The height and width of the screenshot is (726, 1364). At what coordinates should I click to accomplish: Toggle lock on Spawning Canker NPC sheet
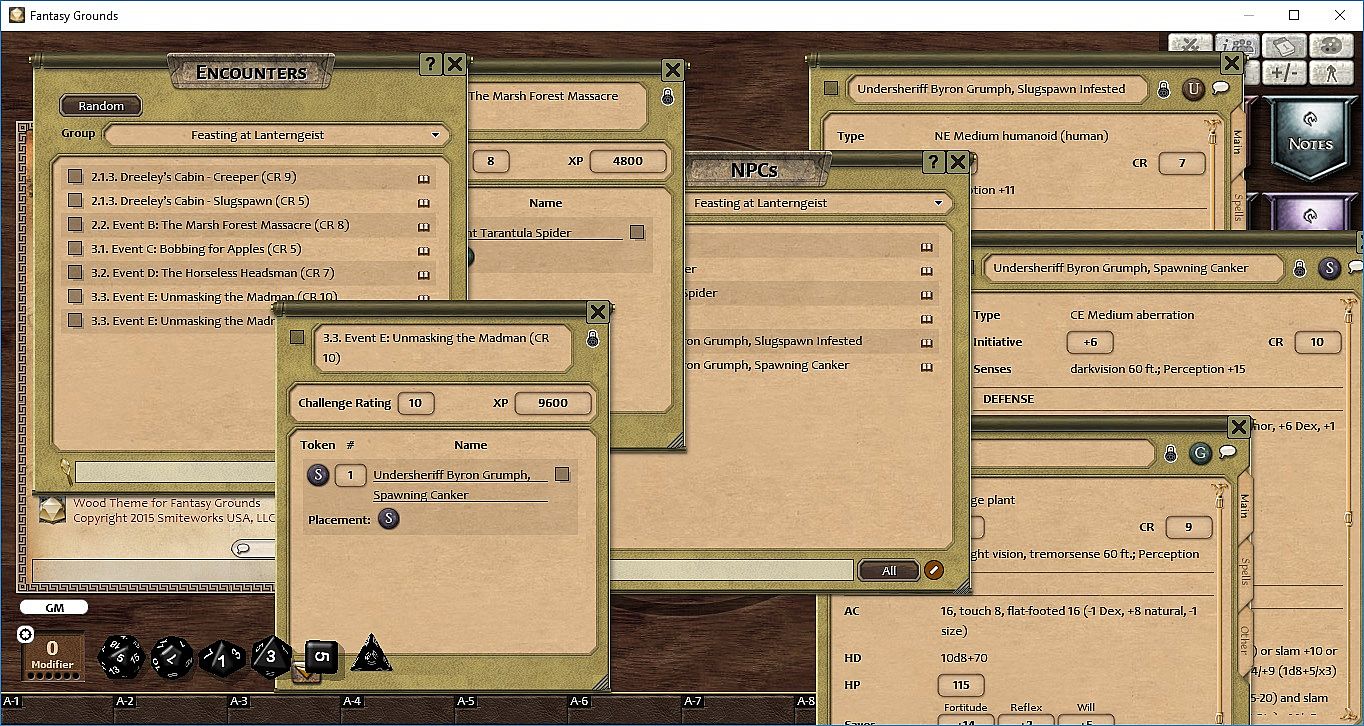[x=1299, y=268]
